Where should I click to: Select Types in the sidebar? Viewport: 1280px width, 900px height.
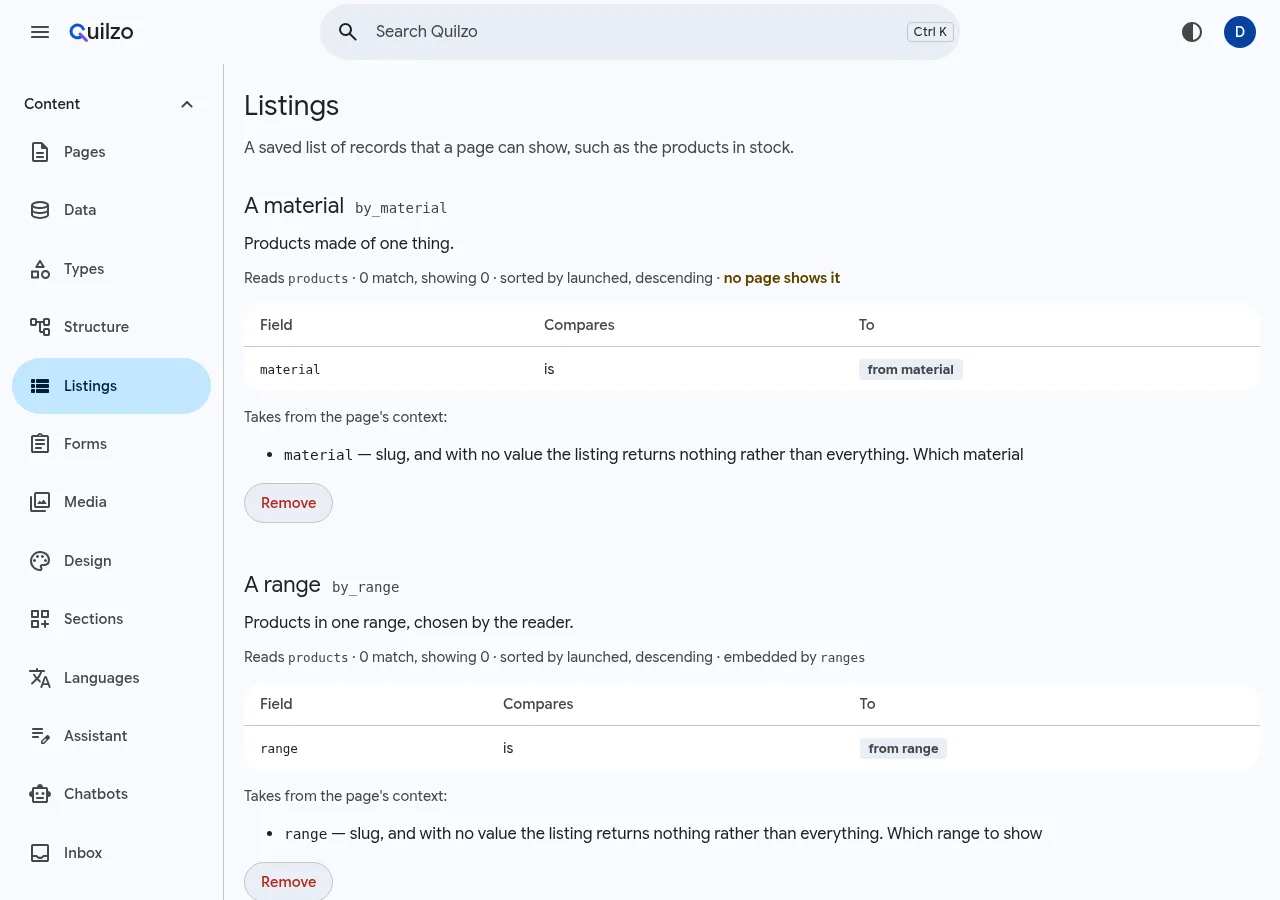111,269
